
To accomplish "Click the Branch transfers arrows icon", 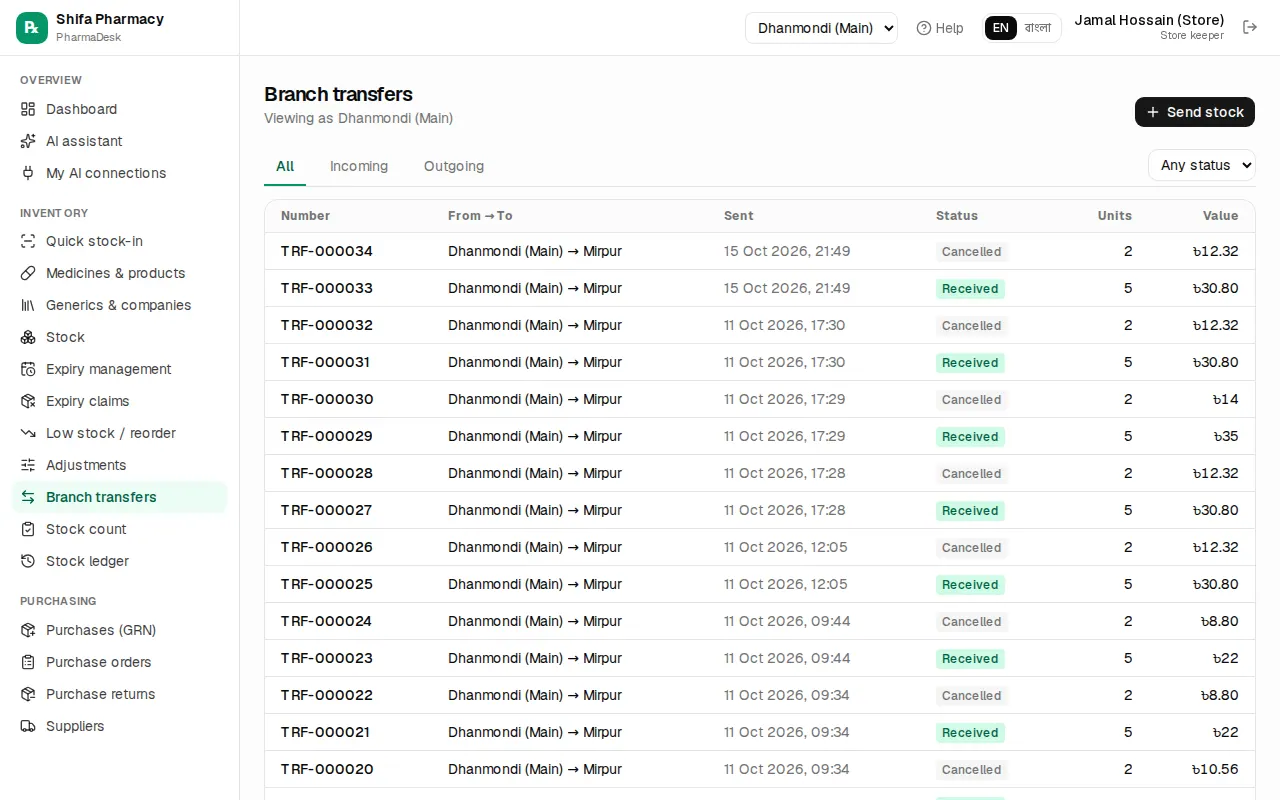I will pyautogui.click(x=28, y=497).
